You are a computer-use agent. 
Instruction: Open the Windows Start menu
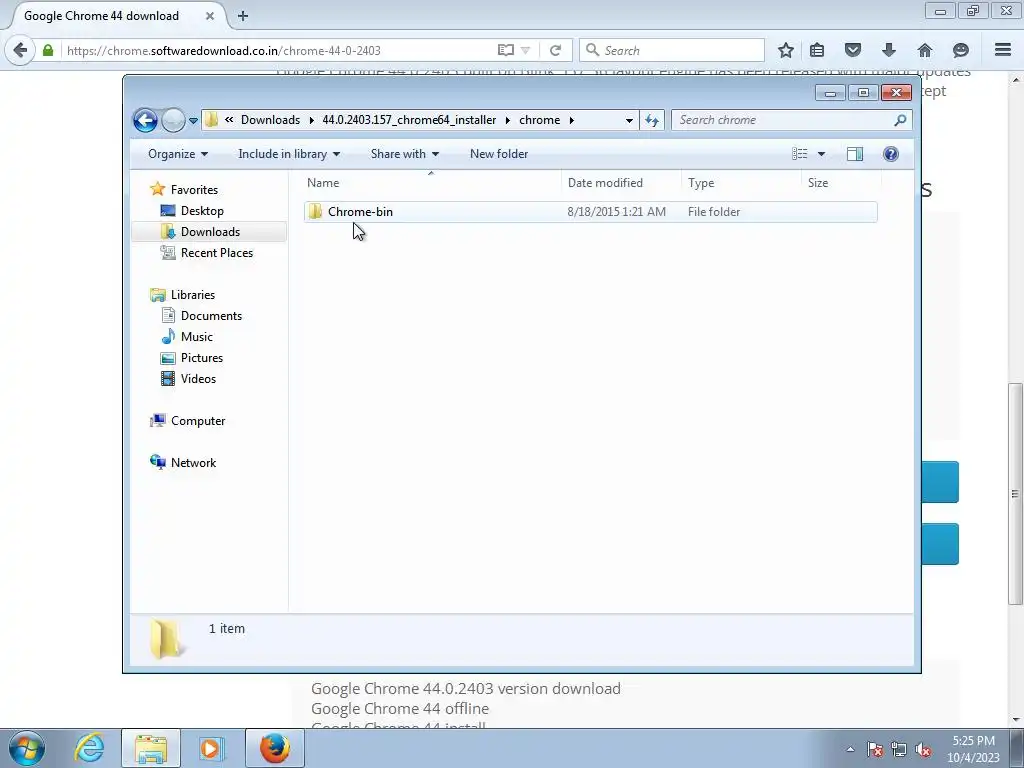click(x=26, y=748)
